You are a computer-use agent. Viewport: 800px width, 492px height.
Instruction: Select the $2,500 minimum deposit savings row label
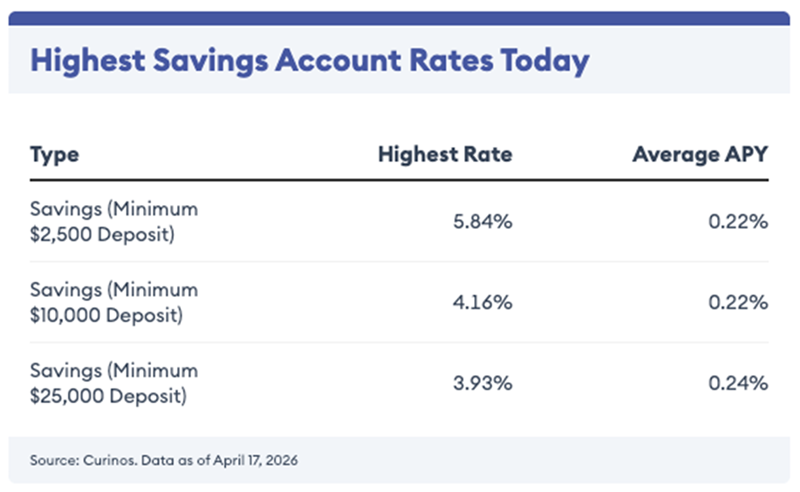tap(114, 221)
